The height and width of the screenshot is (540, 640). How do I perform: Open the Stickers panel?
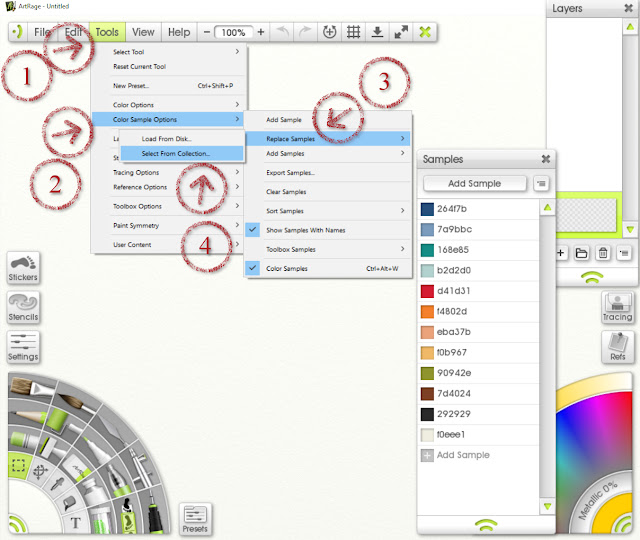[x=23, y=267]
